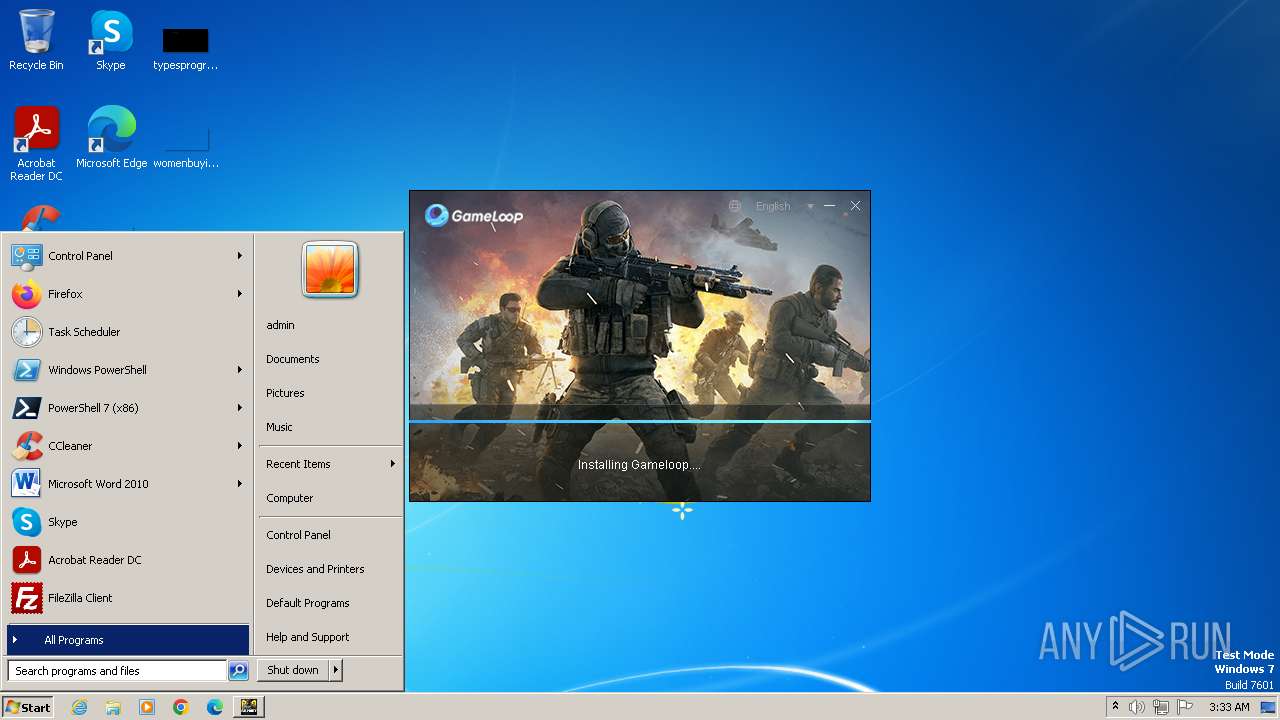Open Windows Media Player from taskbar
Viewport: 1280px width, 720px height.
(x=147, y=707)
